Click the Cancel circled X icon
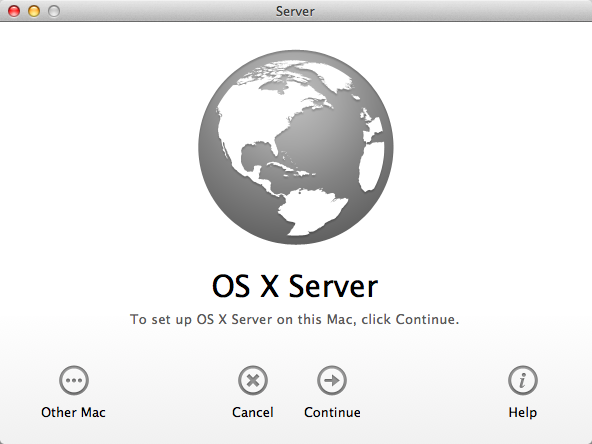 (x=253, y=380)
